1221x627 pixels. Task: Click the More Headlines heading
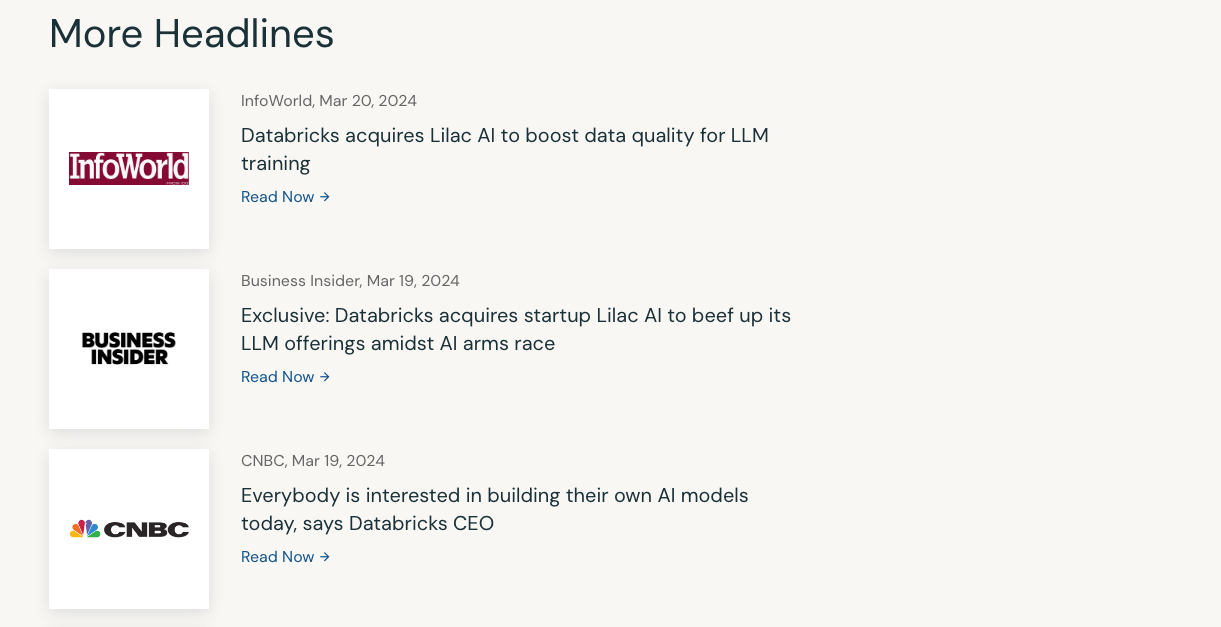coord(191,34)
